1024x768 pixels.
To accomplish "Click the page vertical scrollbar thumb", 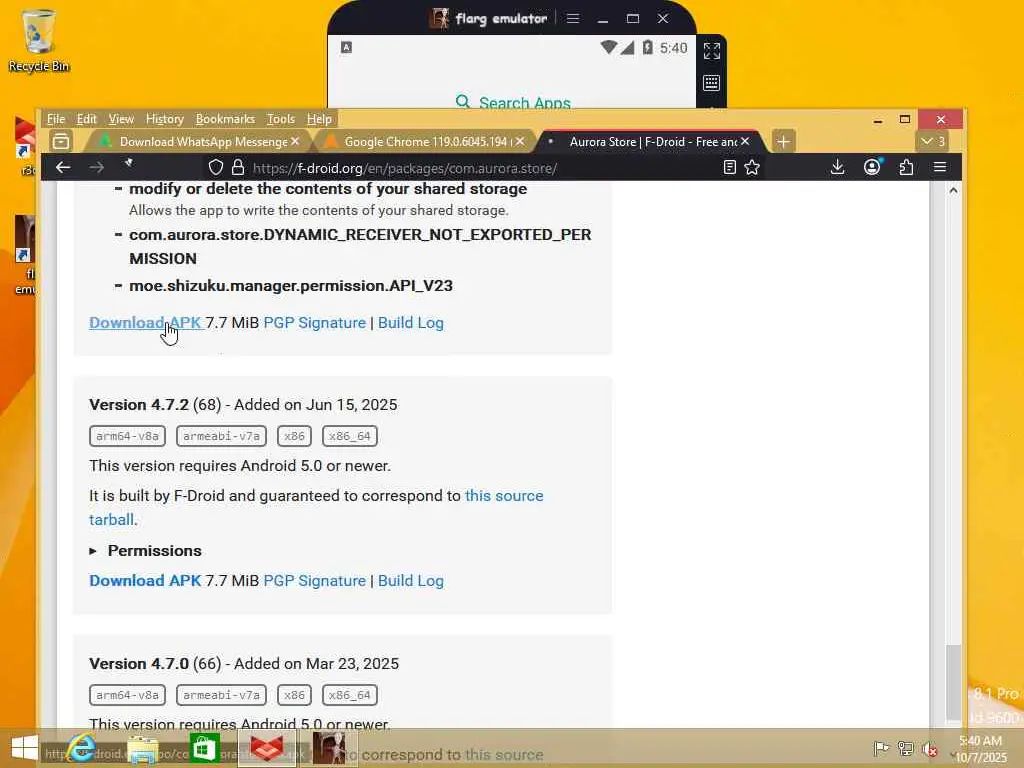I will click(x=953, y=681).
